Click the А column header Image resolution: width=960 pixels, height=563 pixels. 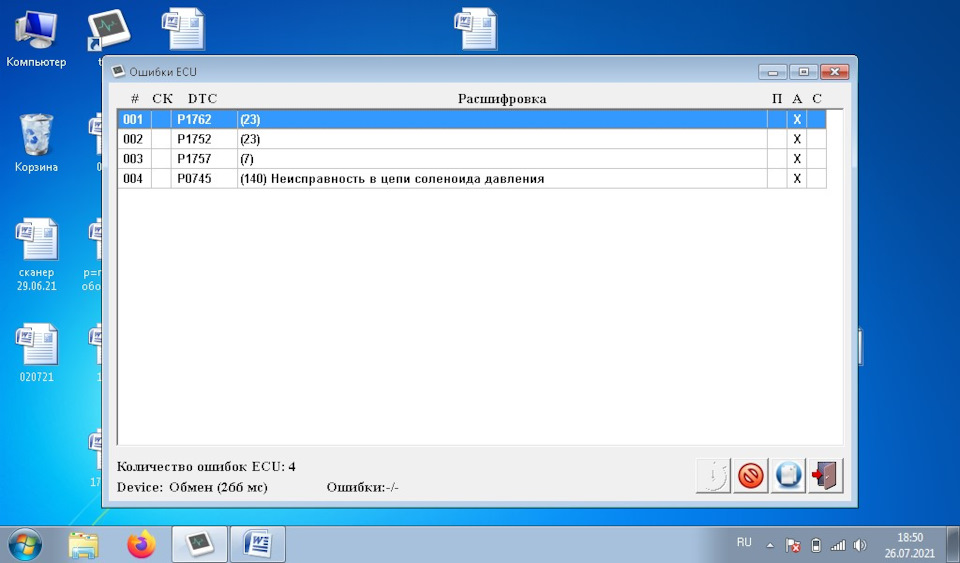(797, 99)
